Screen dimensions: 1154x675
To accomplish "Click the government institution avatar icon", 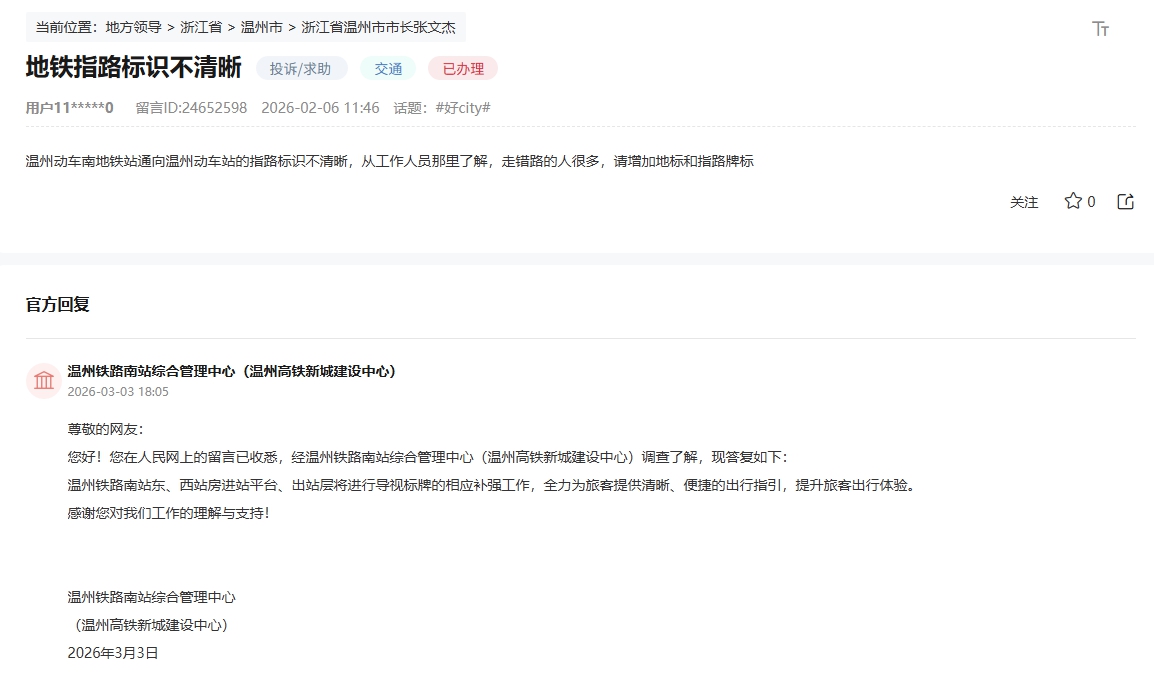I will tap(43, 381).
